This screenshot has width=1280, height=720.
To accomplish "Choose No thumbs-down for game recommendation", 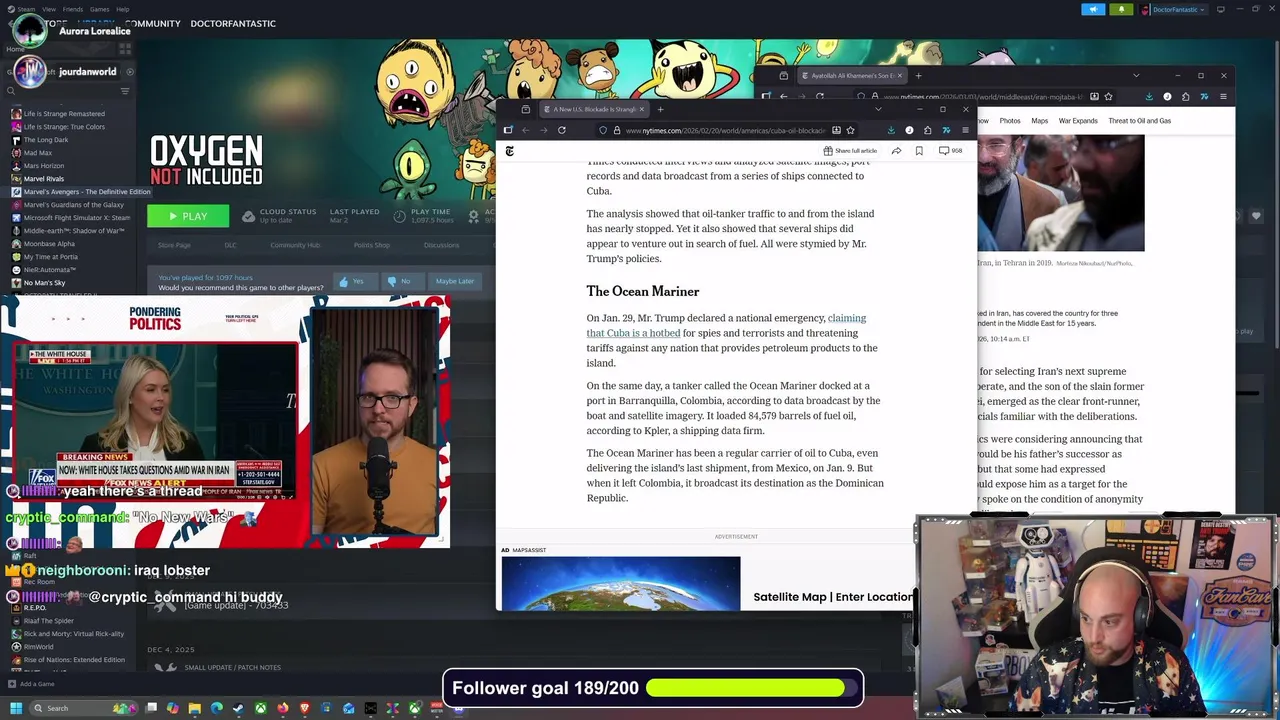I will pyautogui.click(x=403, y=281).
